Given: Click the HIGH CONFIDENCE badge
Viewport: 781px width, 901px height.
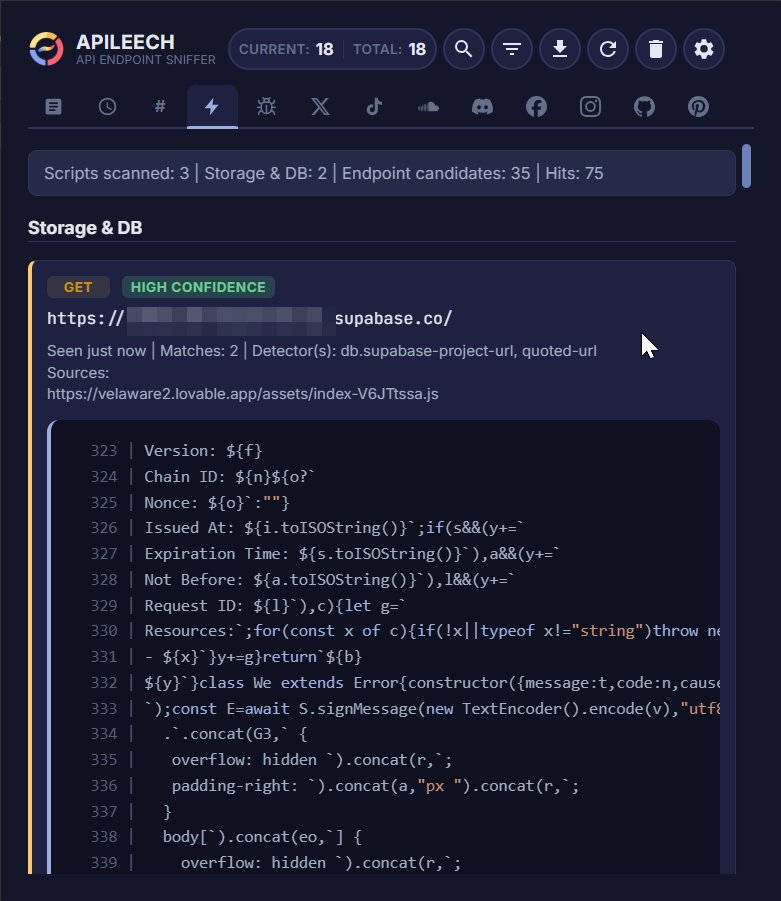Looking at the screenshot, I should click(198, 287).
